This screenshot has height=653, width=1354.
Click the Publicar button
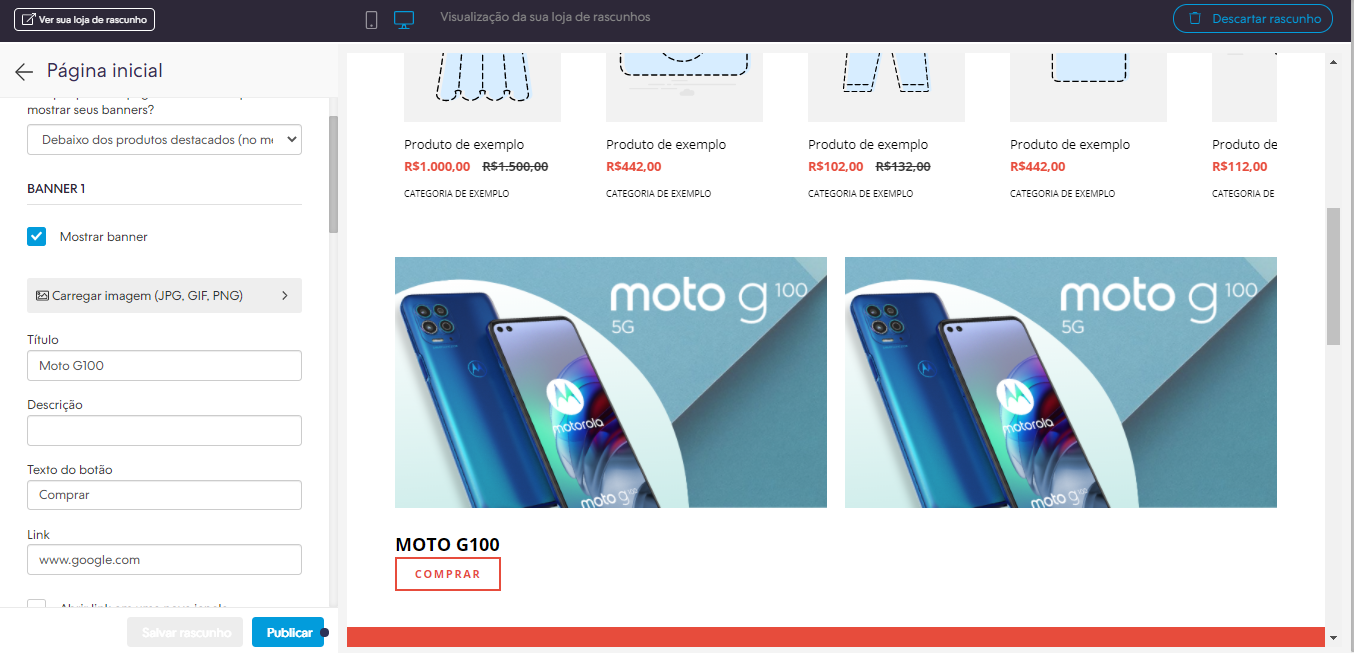[289, 632]
